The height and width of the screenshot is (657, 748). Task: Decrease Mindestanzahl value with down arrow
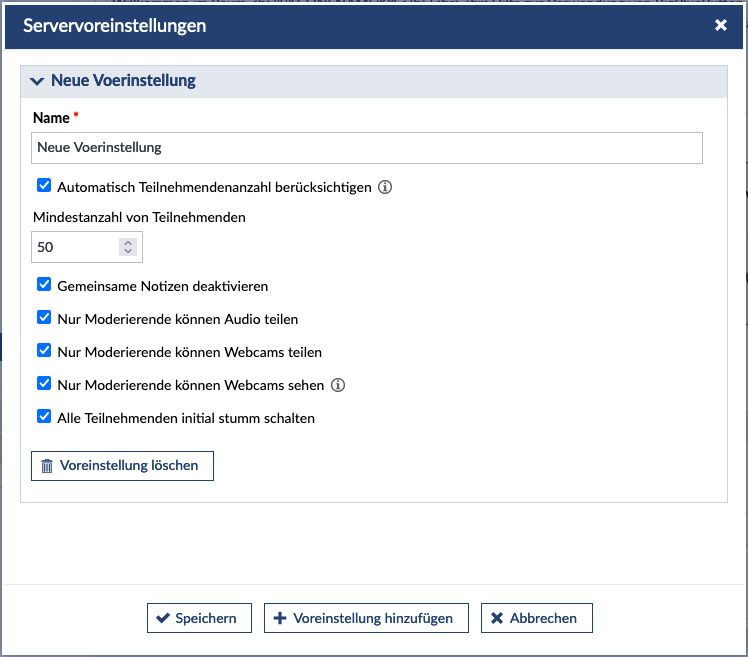127,251
